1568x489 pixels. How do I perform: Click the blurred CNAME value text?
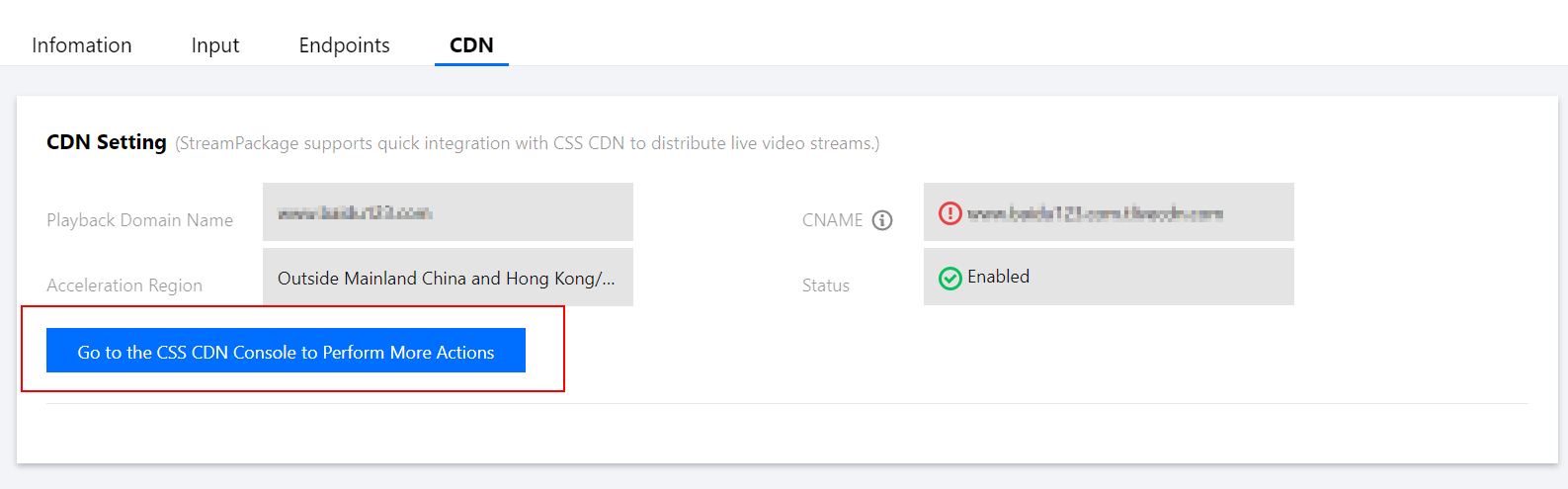coord(1095,213)
